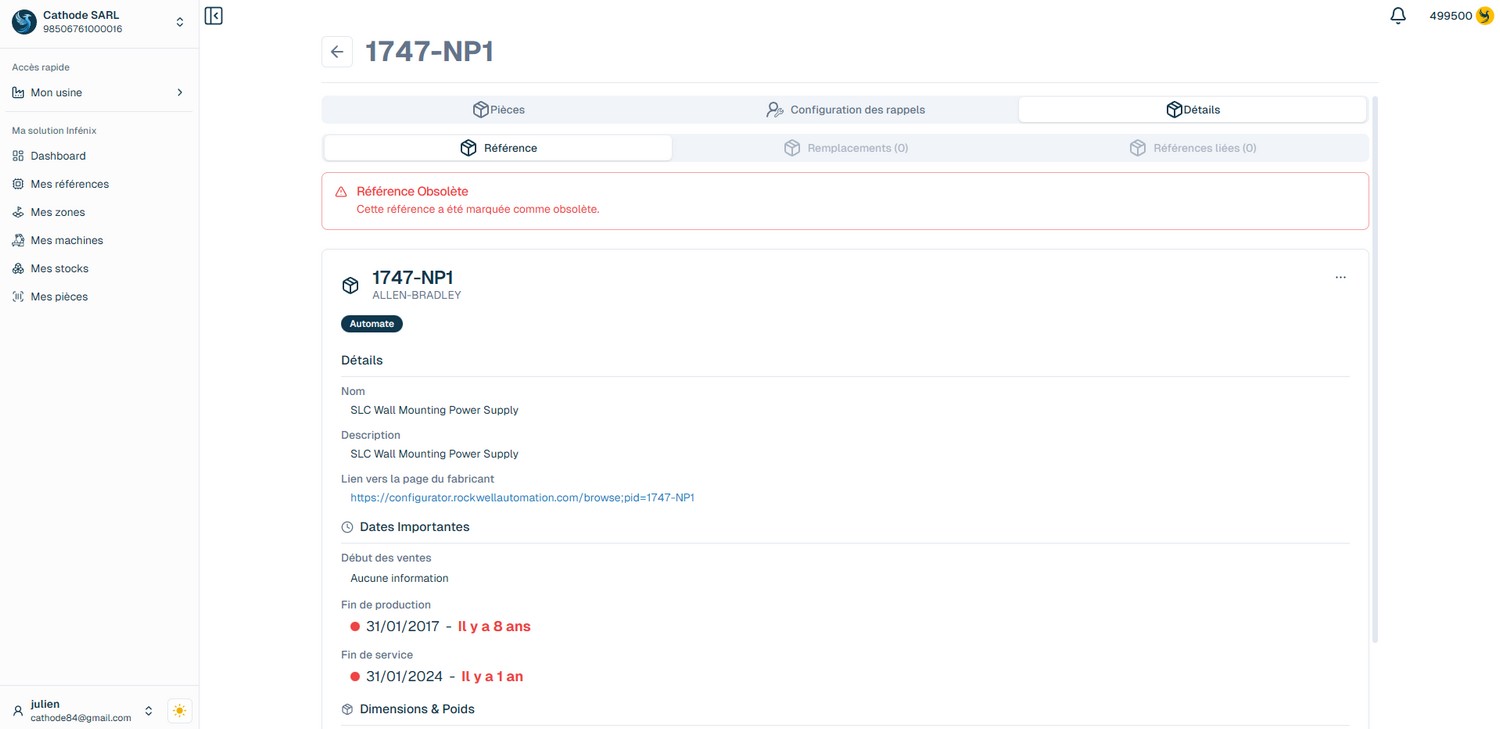Click the credits coin icon

[x=1485, y=16]
